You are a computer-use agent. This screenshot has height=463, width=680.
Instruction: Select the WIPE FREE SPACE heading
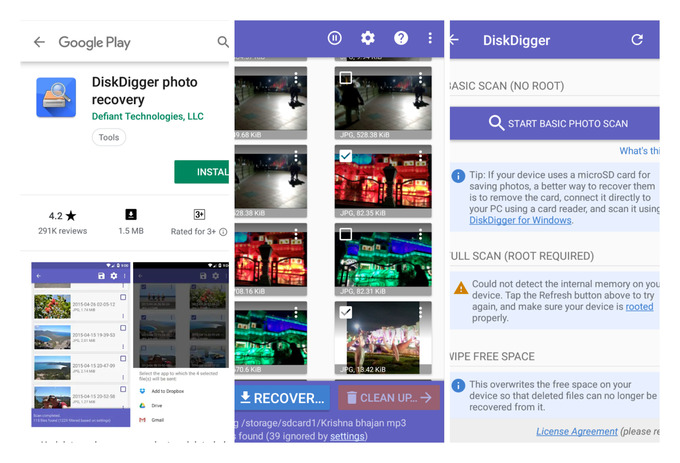click(x=492, y=356)
